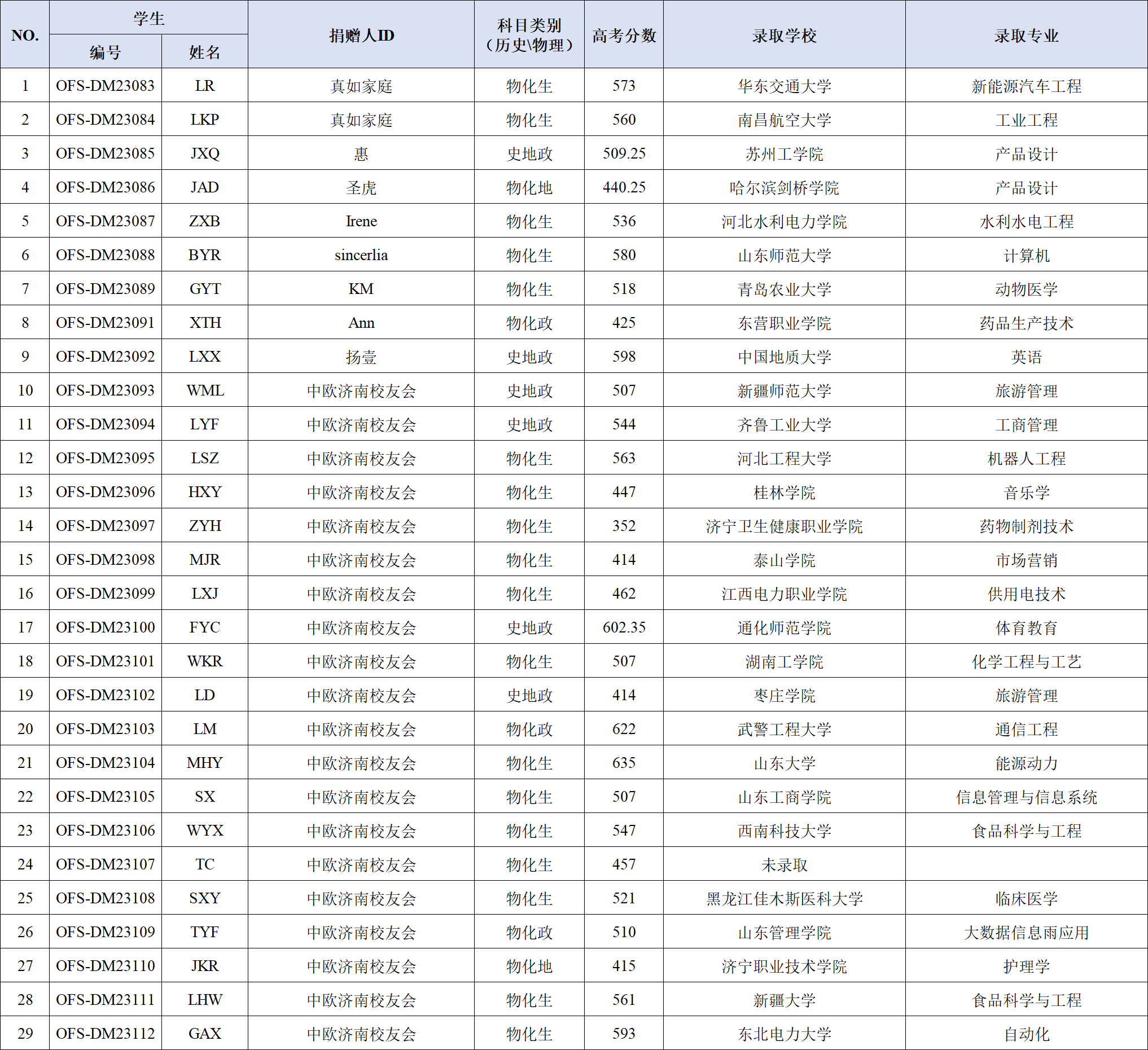
Task: Select the 未录取 cell in row 24
Action: pyautogui.click(x=784, y=864)
